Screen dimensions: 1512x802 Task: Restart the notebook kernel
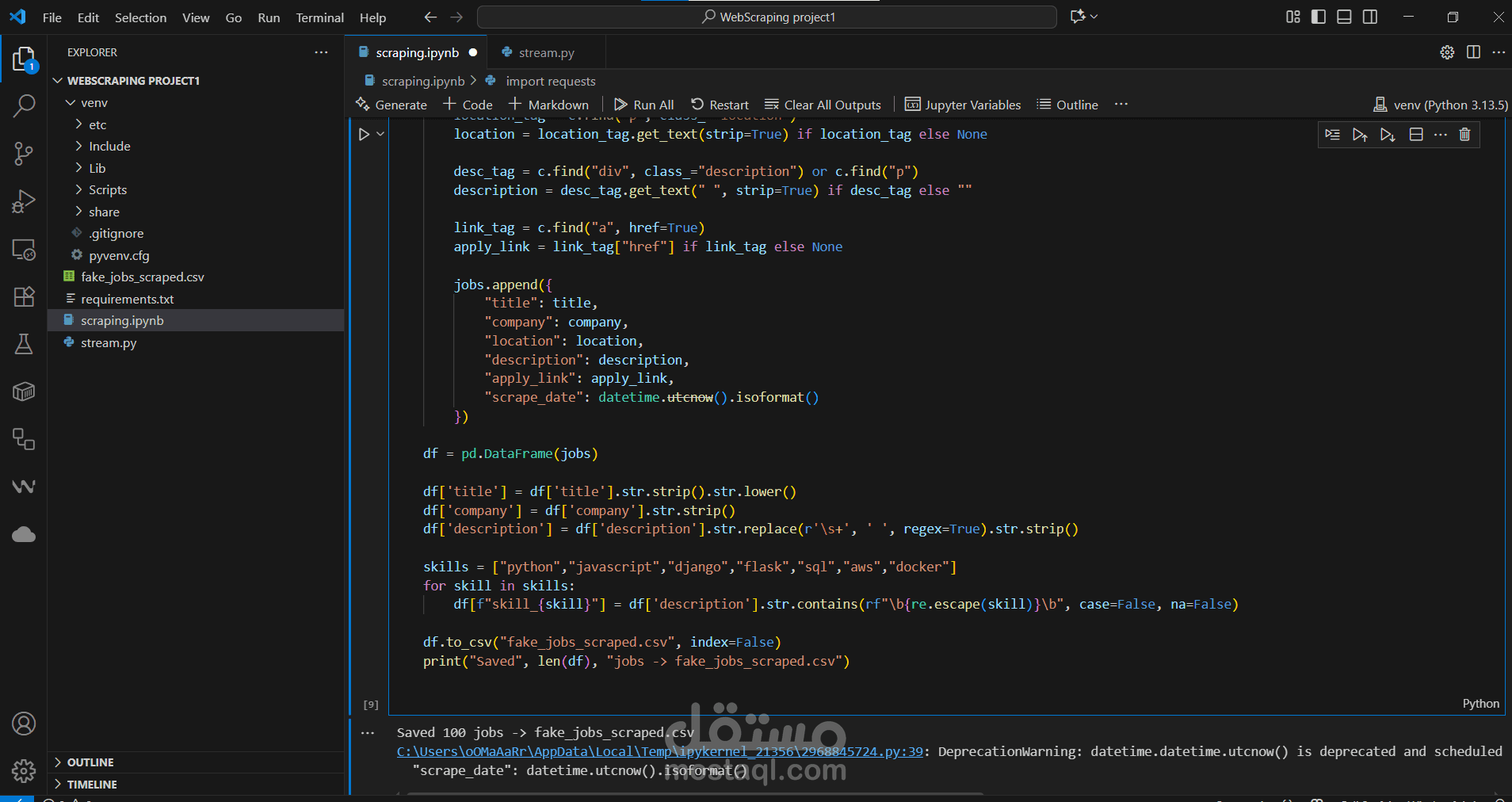pos(720,105)
